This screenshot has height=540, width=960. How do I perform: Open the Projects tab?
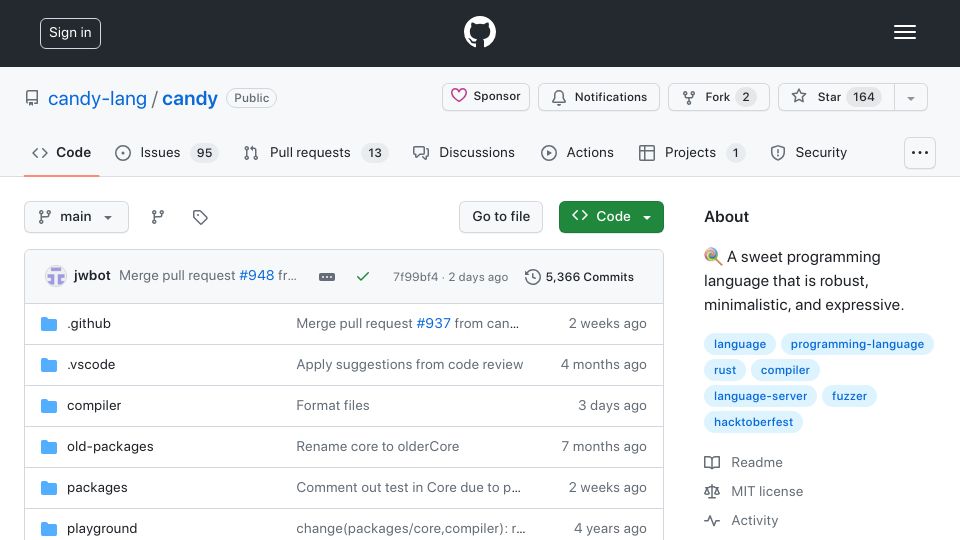(x=692, y=152)
